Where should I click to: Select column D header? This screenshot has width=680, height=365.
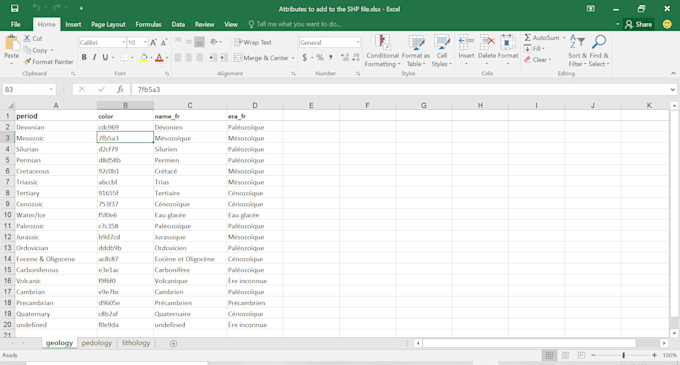pyautogui.click(x=255, y=105)
